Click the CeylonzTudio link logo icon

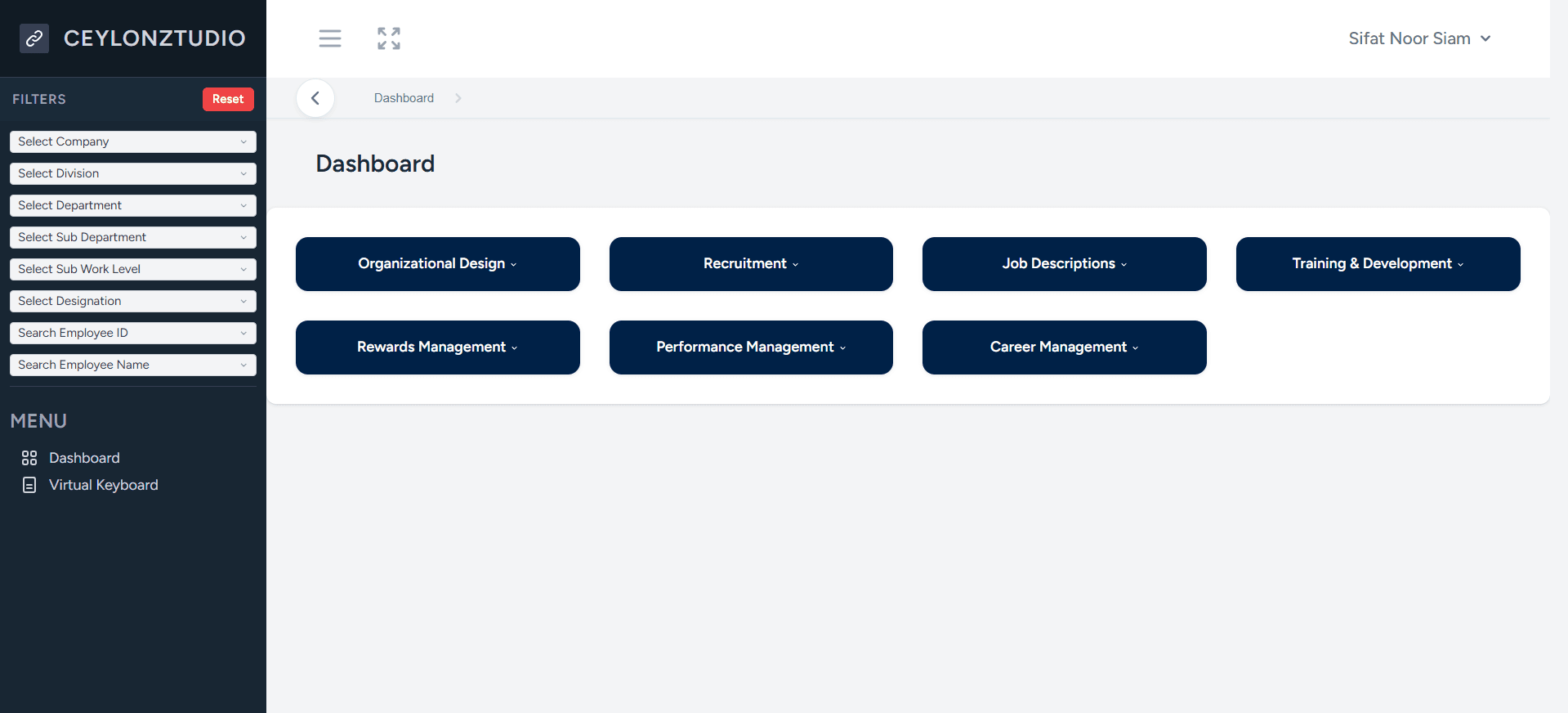pos(34,38)
